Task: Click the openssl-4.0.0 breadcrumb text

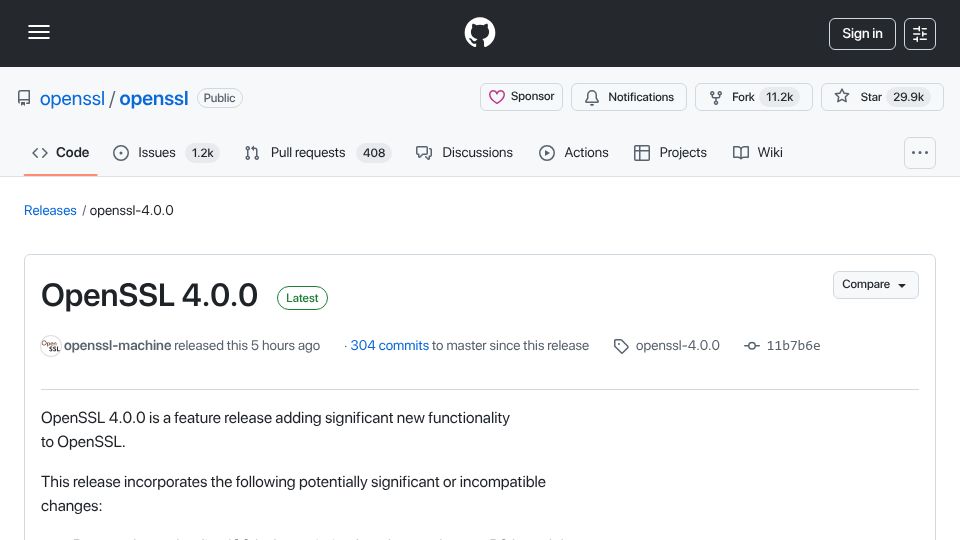Action: [132, 211]
